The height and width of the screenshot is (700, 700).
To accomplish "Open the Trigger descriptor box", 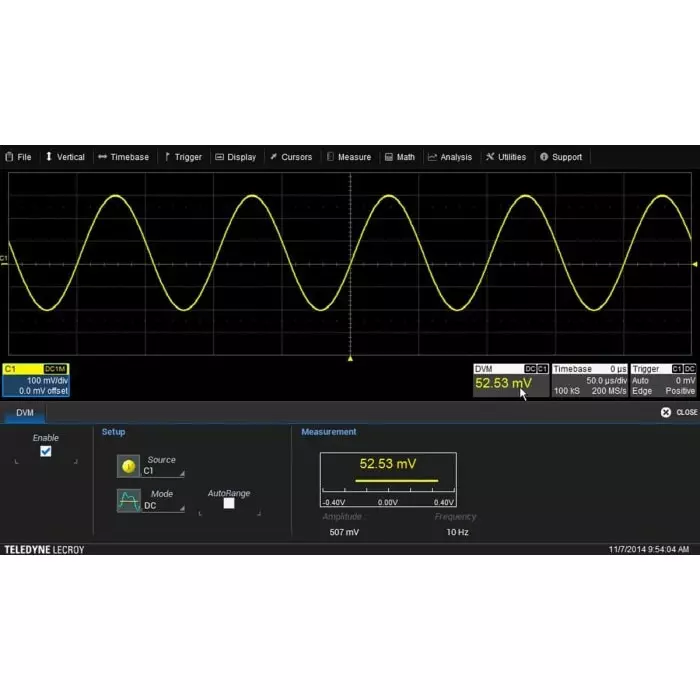I will (x=663, y=380).
